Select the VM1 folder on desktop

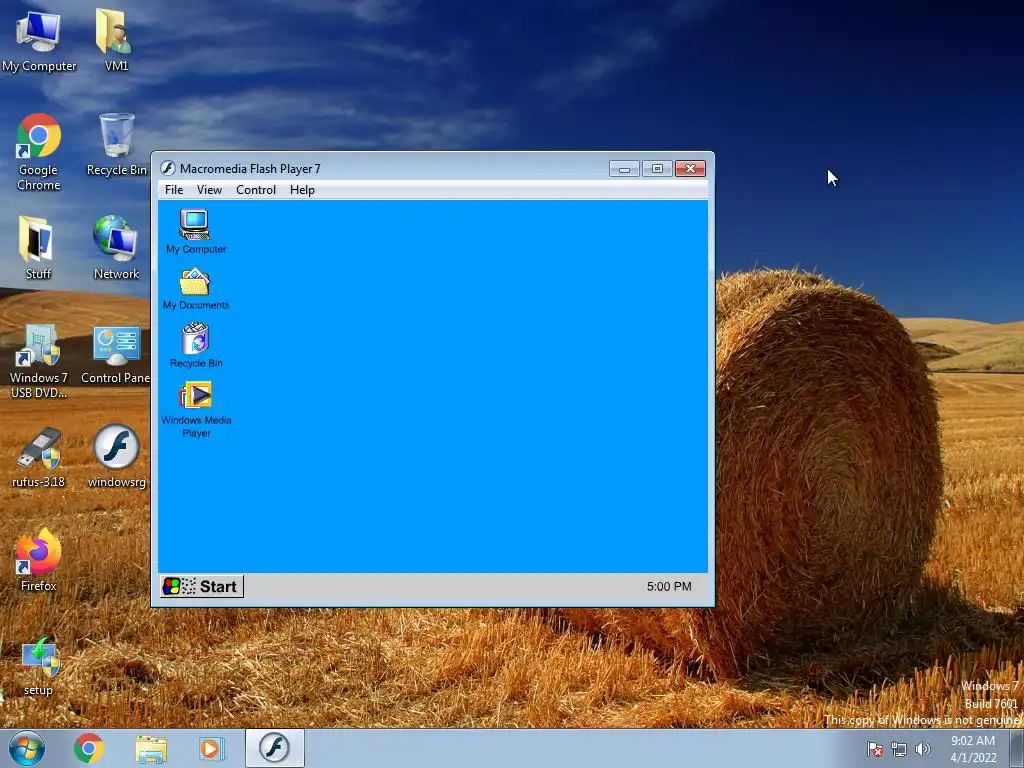pyautogui.click(x=116, y=41)
